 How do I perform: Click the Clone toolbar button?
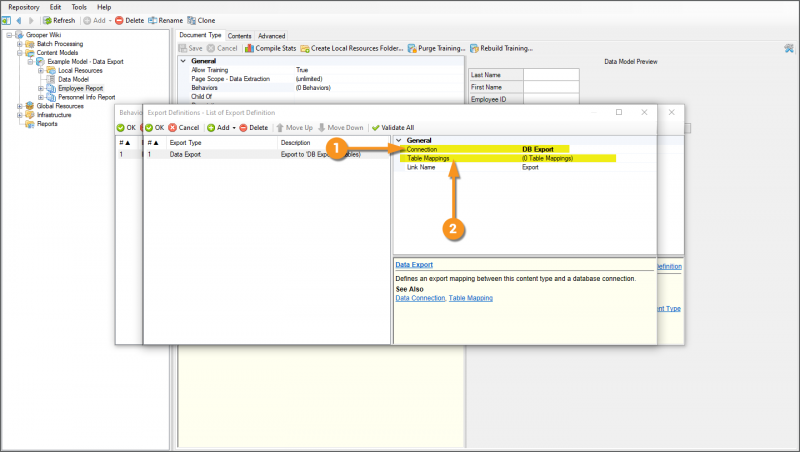coord(201,20)
